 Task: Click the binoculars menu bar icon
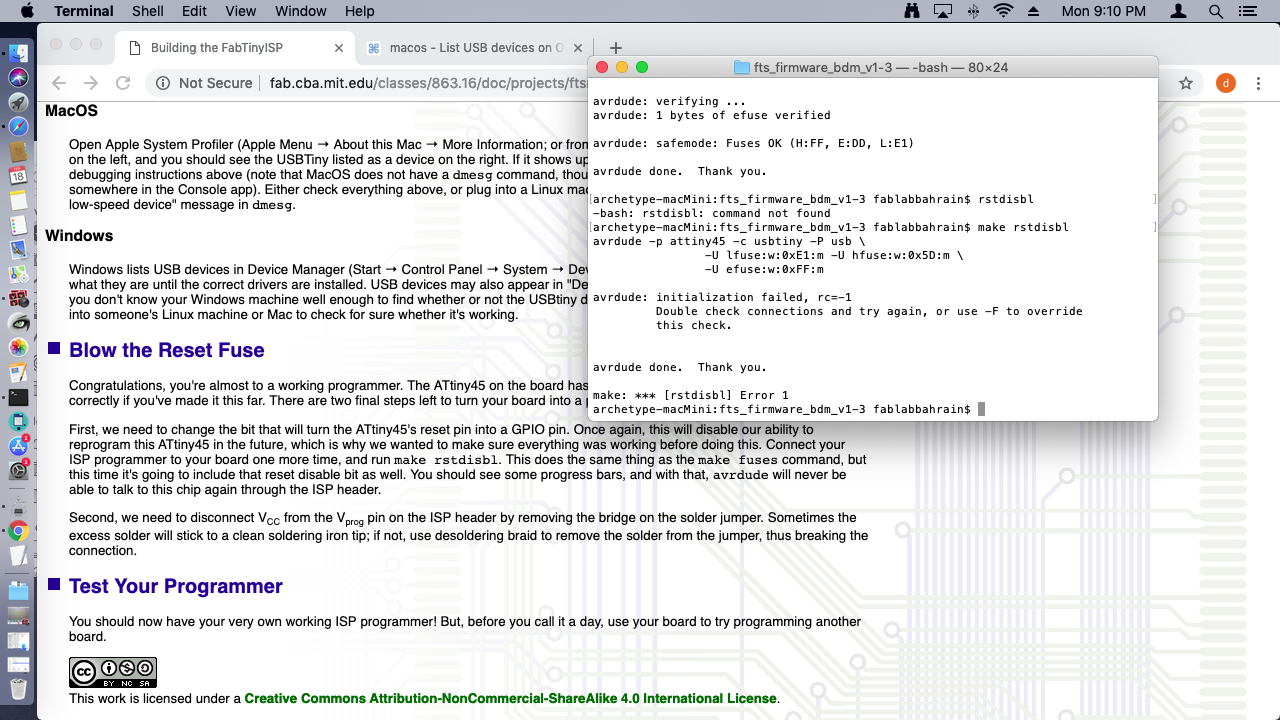912,11
